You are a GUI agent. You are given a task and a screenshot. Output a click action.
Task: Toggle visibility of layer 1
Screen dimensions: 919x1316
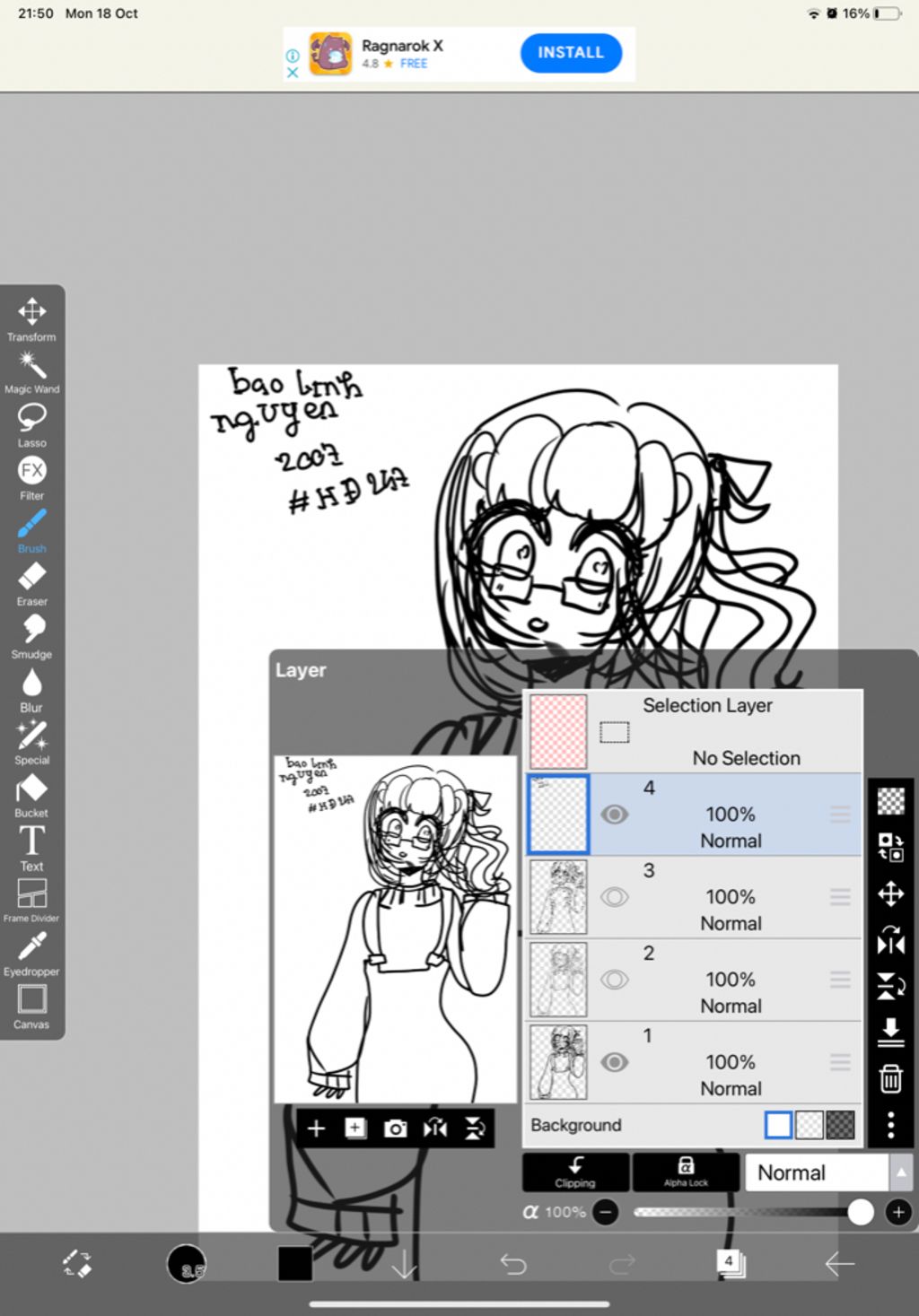point(615,1062)
